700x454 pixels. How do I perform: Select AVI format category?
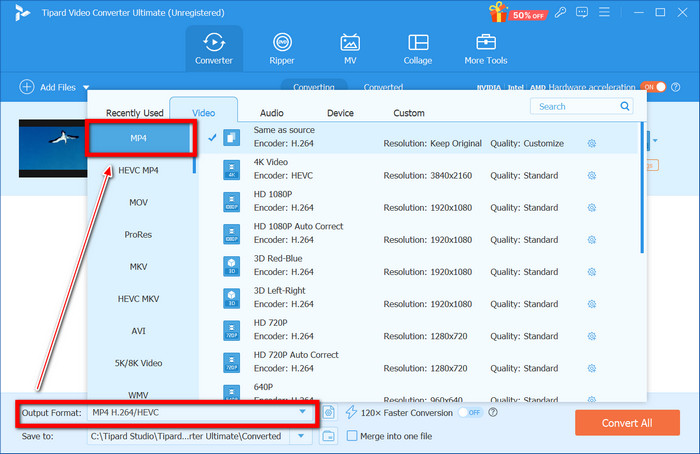click(138, 331)
